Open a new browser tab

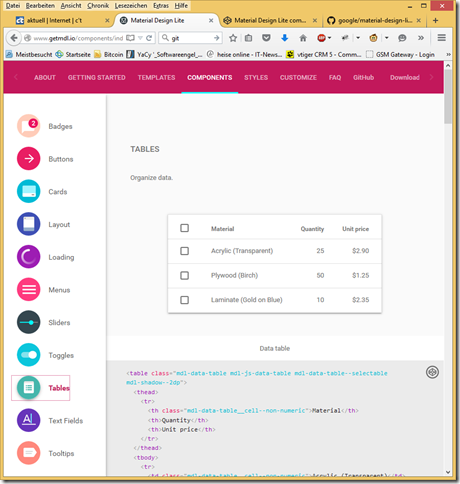click(435, 20)
